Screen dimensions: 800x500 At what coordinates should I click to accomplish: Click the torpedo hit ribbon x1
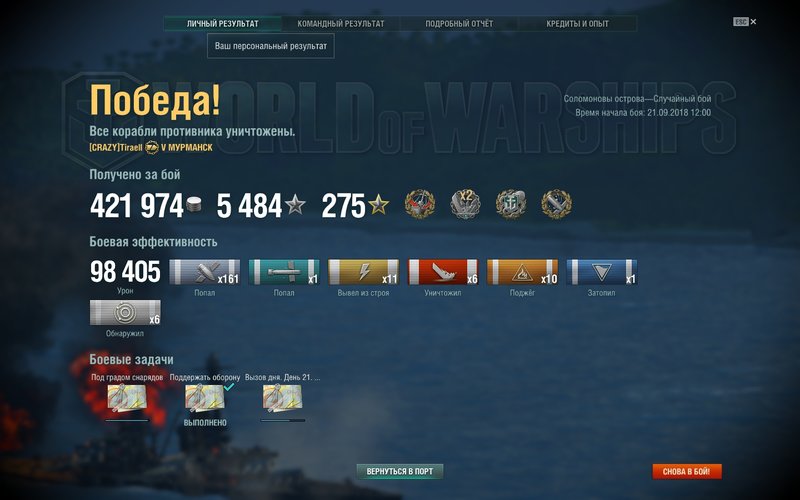284,272
